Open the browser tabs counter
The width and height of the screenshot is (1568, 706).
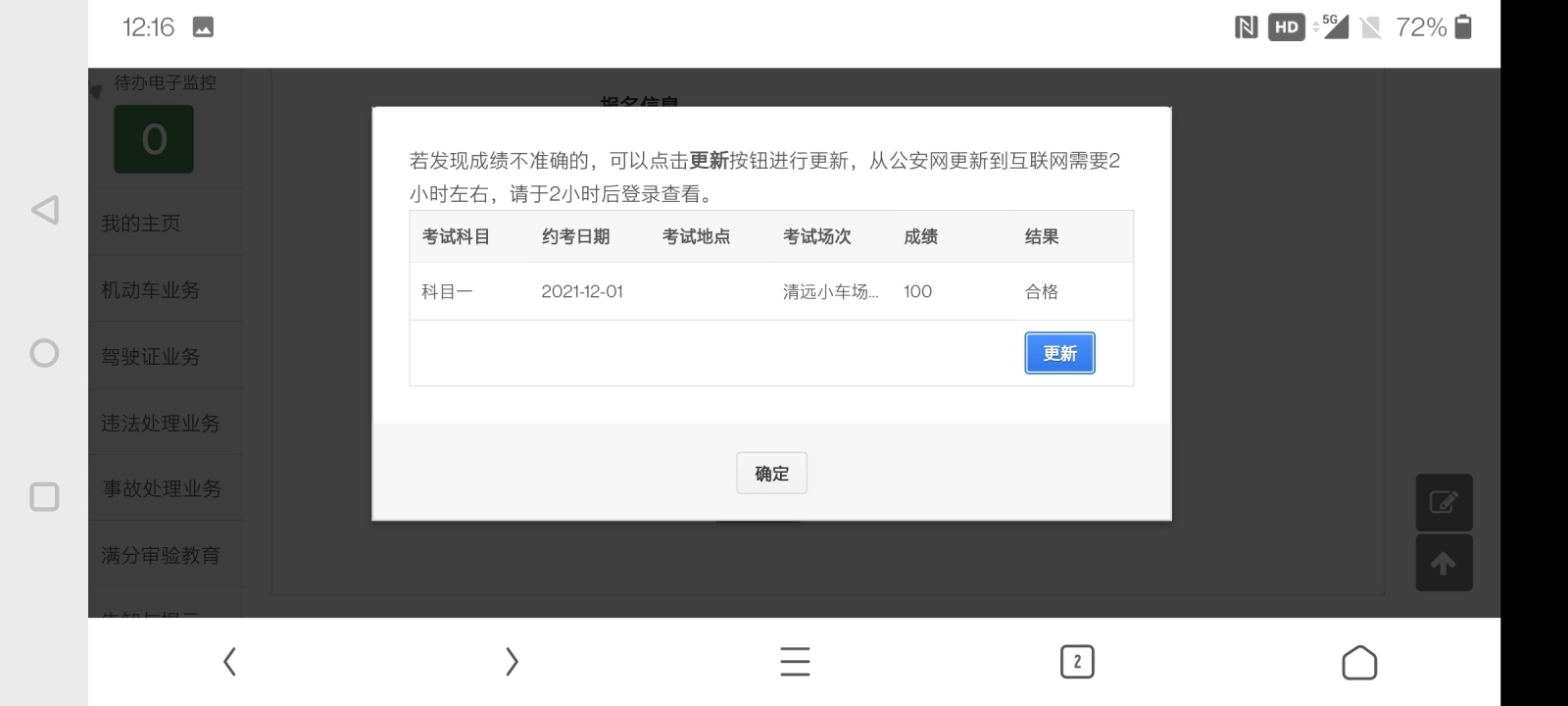pos(1077,662)
